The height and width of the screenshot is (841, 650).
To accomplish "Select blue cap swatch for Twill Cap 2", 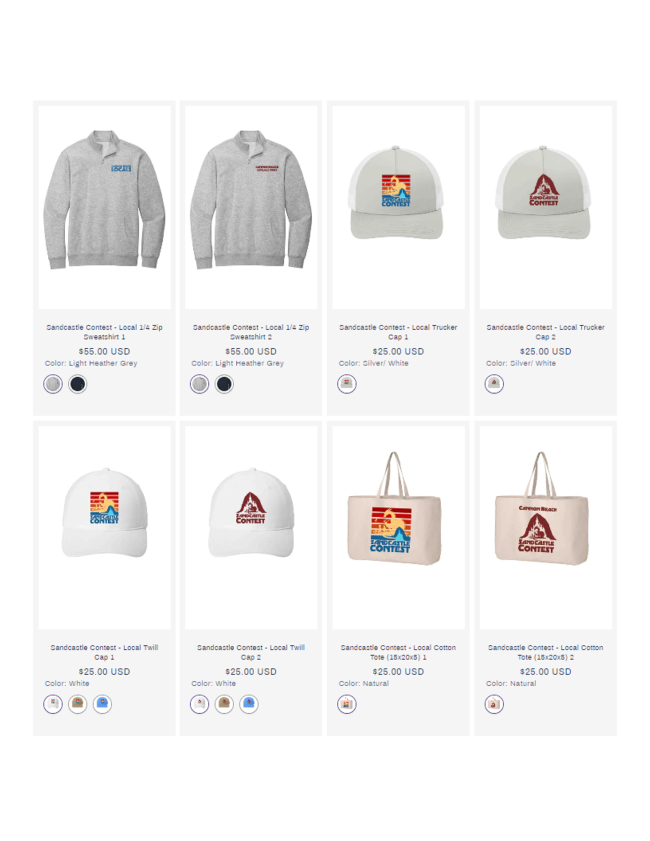I will (x=249, y=704).
